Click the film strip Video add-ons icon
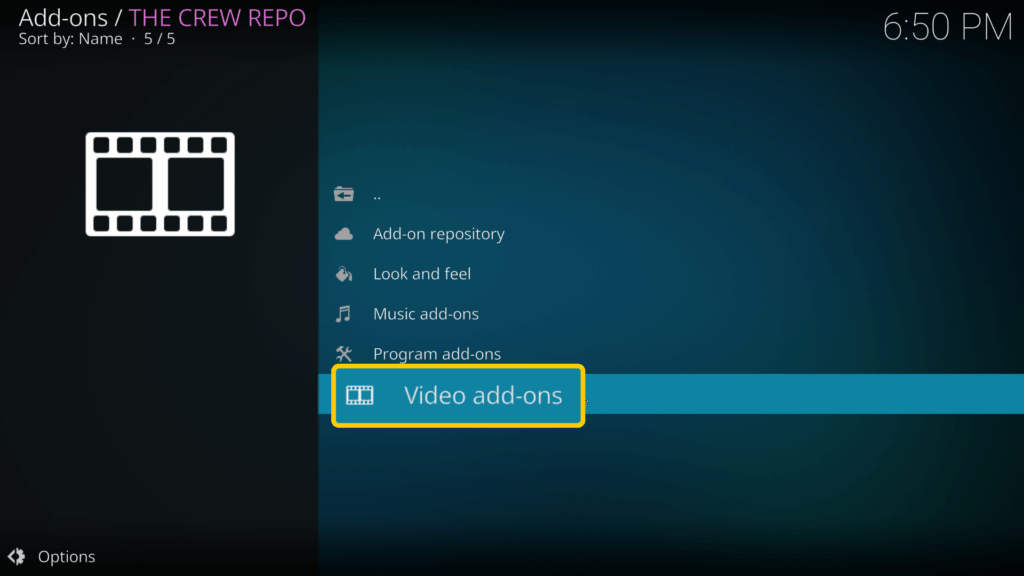 [361, 395]
